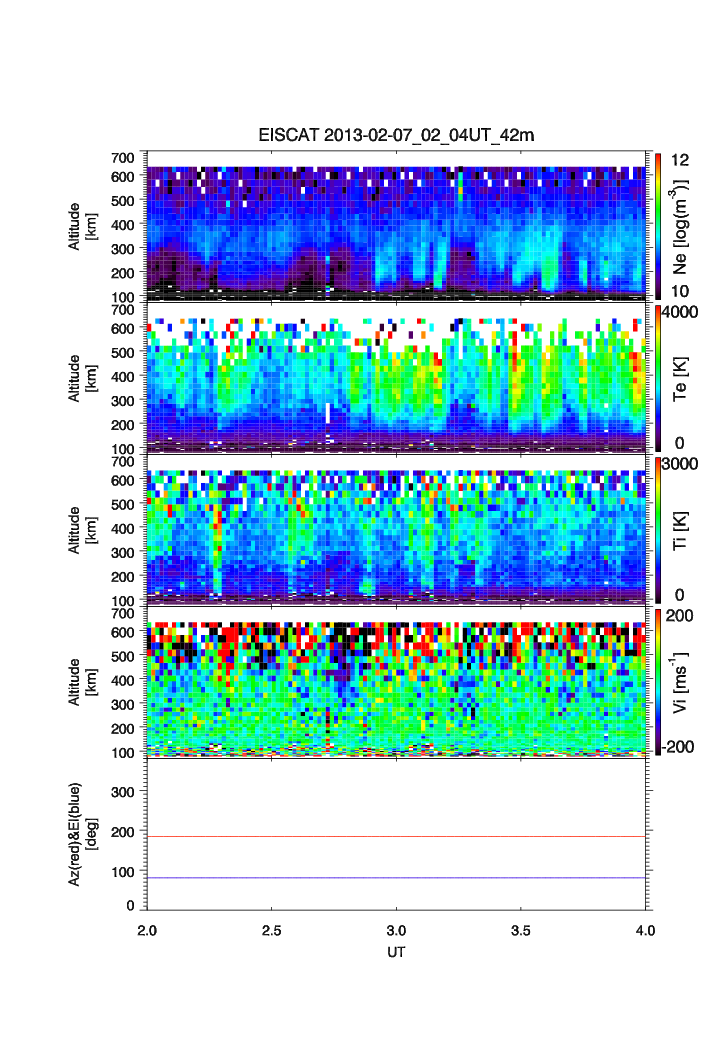This screenshot has width=708, height=1062.
Task: Click the plot title "EISCAT 2013-02-07_02_04UT_42m"
Action: [396, 135]
